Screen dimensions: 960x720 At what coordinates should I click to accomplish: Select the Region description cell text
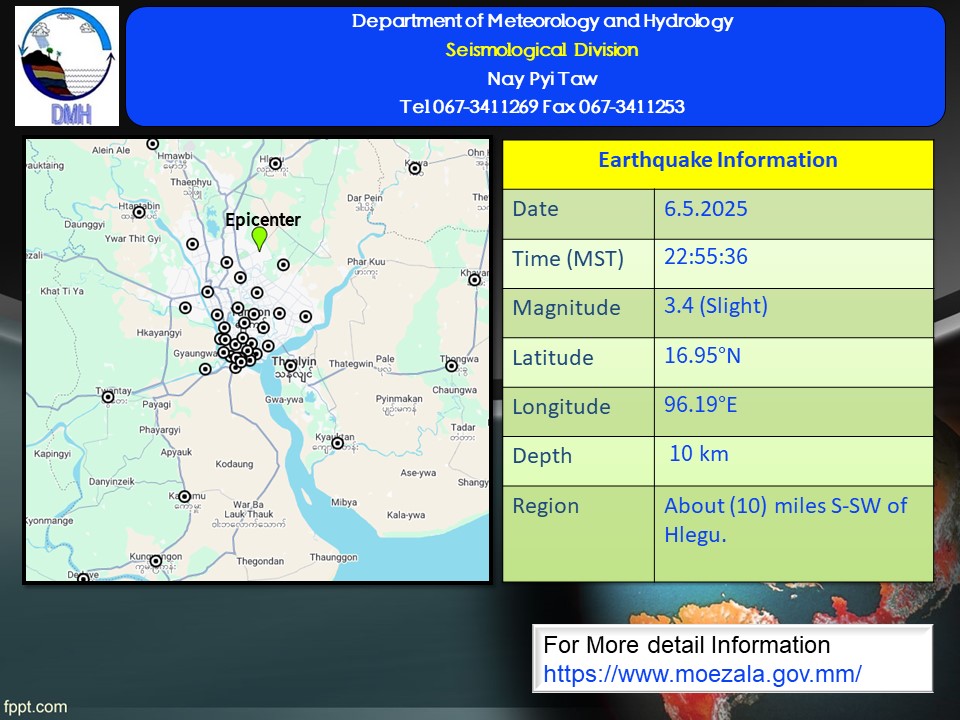[x=785, y=520]
